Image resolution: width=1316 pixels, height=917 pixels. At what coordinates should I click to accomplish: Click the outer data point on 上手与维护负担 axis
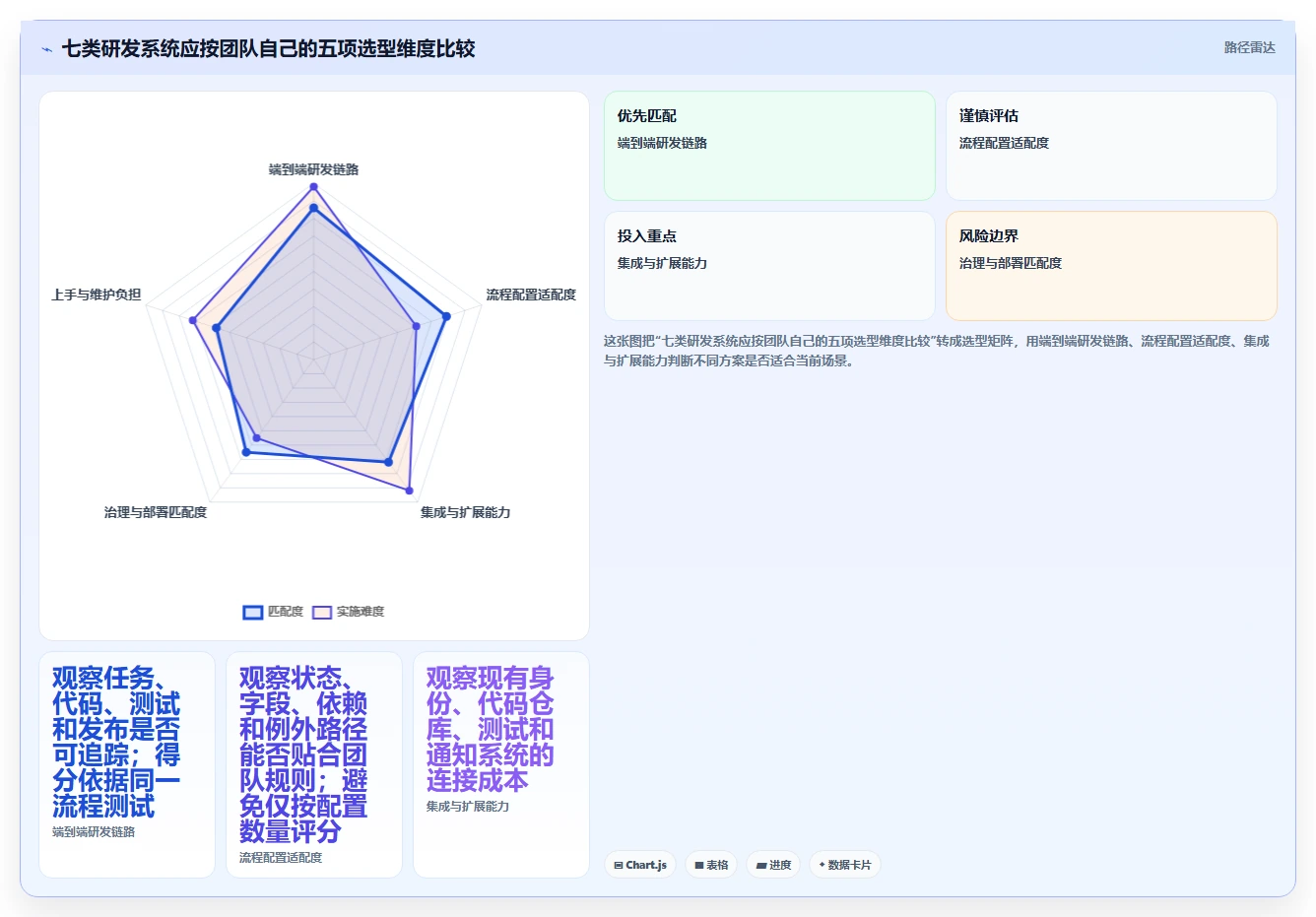193,320
